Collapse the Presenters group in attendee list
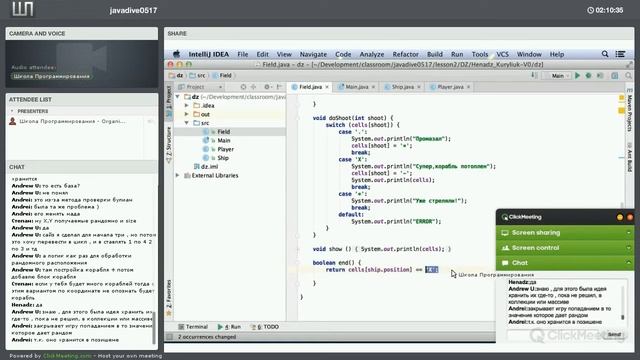 pos(12,111)
